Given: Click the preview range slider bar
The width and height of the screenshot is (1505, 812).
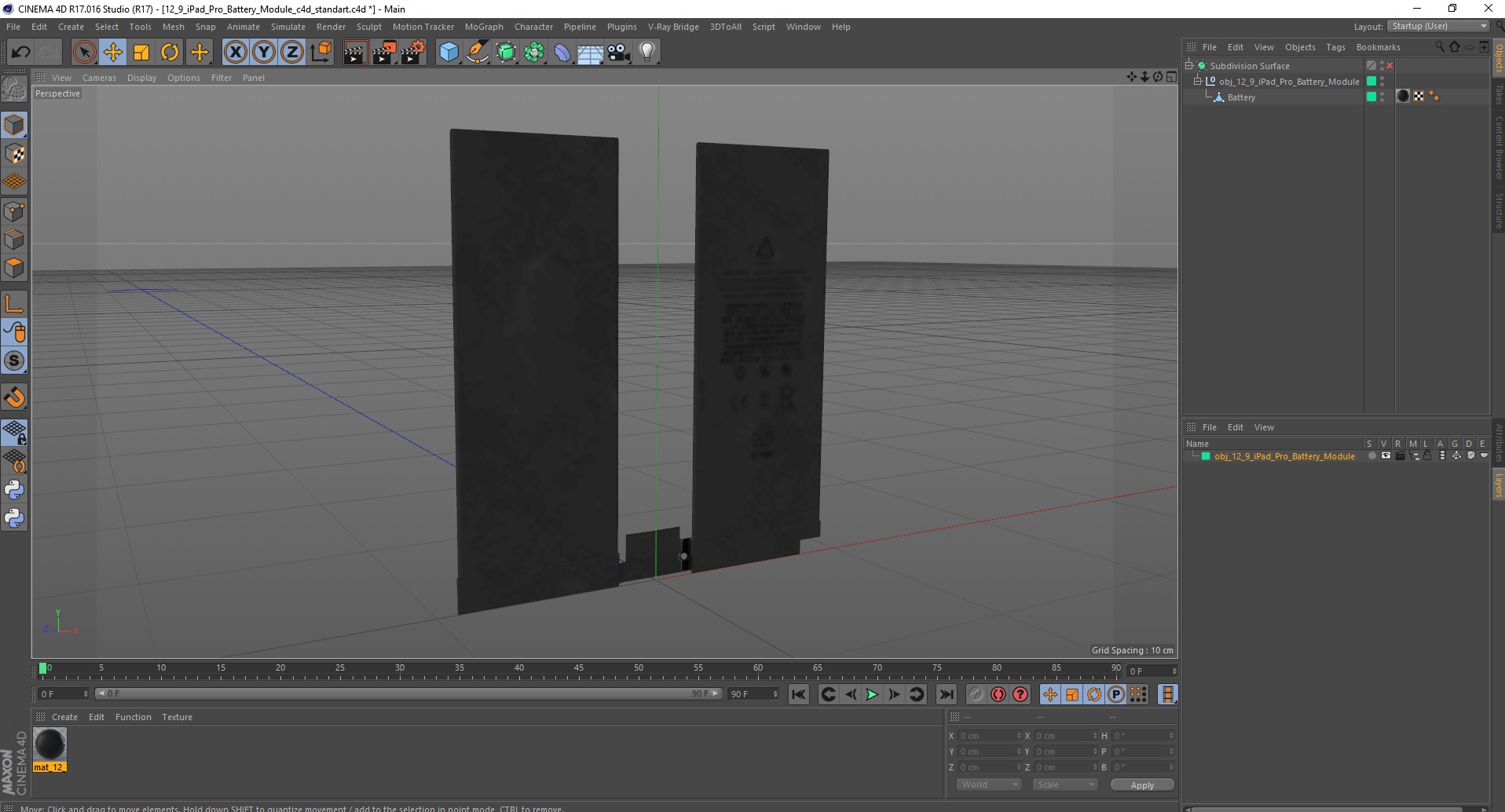Looking at the screenshot, I should coord(408,693).
